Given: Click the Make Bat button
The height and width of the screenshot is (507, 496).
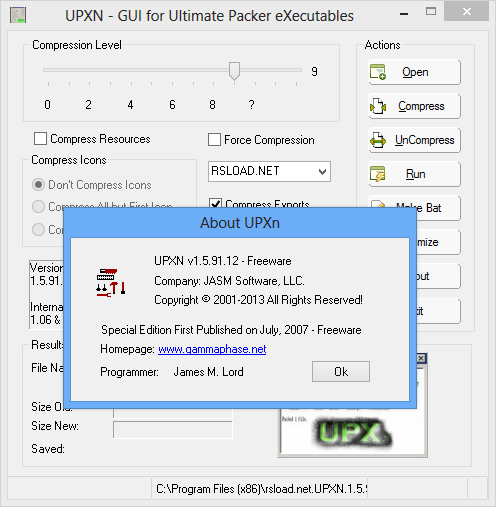Looking at the screenshot, I should [x=415, y=208].
